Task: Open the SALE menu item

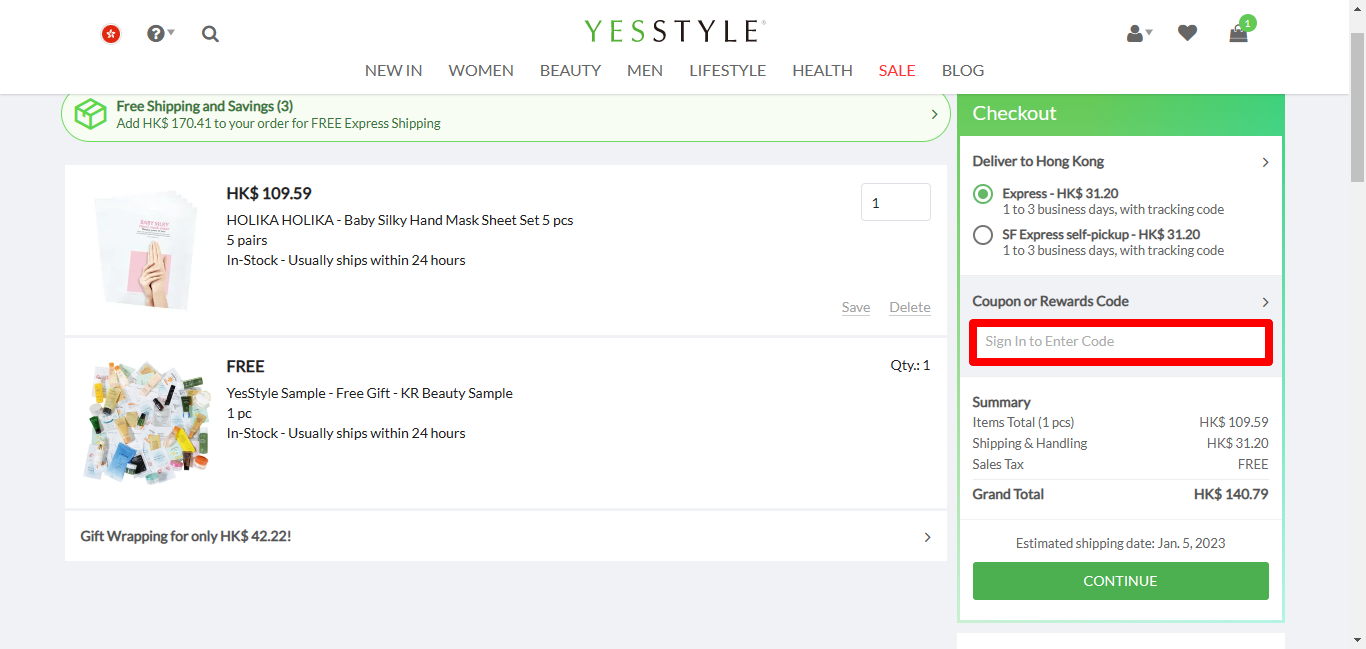Action: click(897, 70)
